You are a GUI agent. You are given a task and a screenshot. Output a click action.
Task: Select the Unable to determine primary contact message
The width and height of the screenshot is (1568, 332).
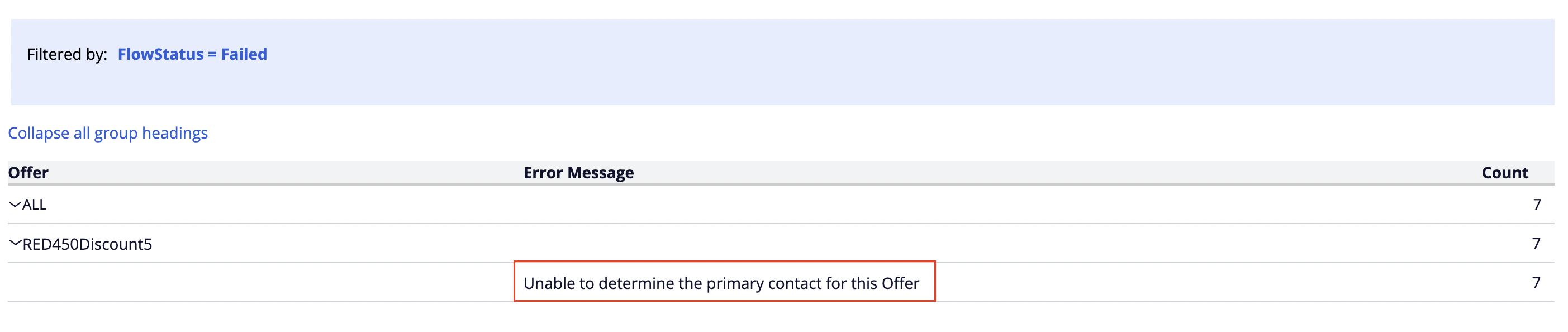pos(721,283)
